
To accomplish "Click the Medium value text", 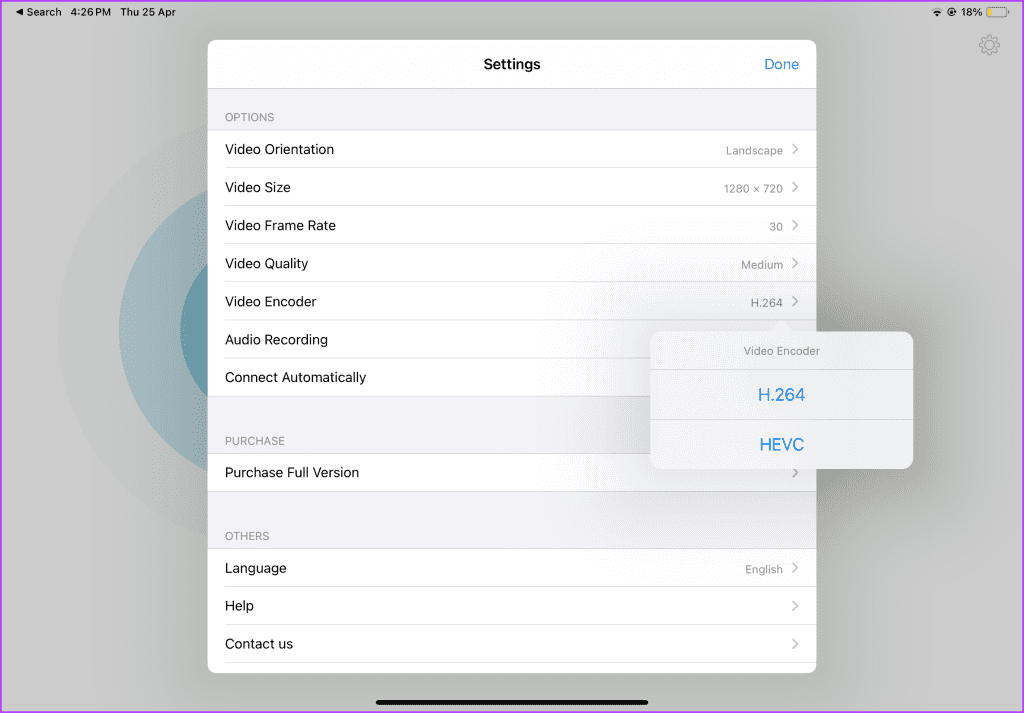I will click(x=761, y=264).
